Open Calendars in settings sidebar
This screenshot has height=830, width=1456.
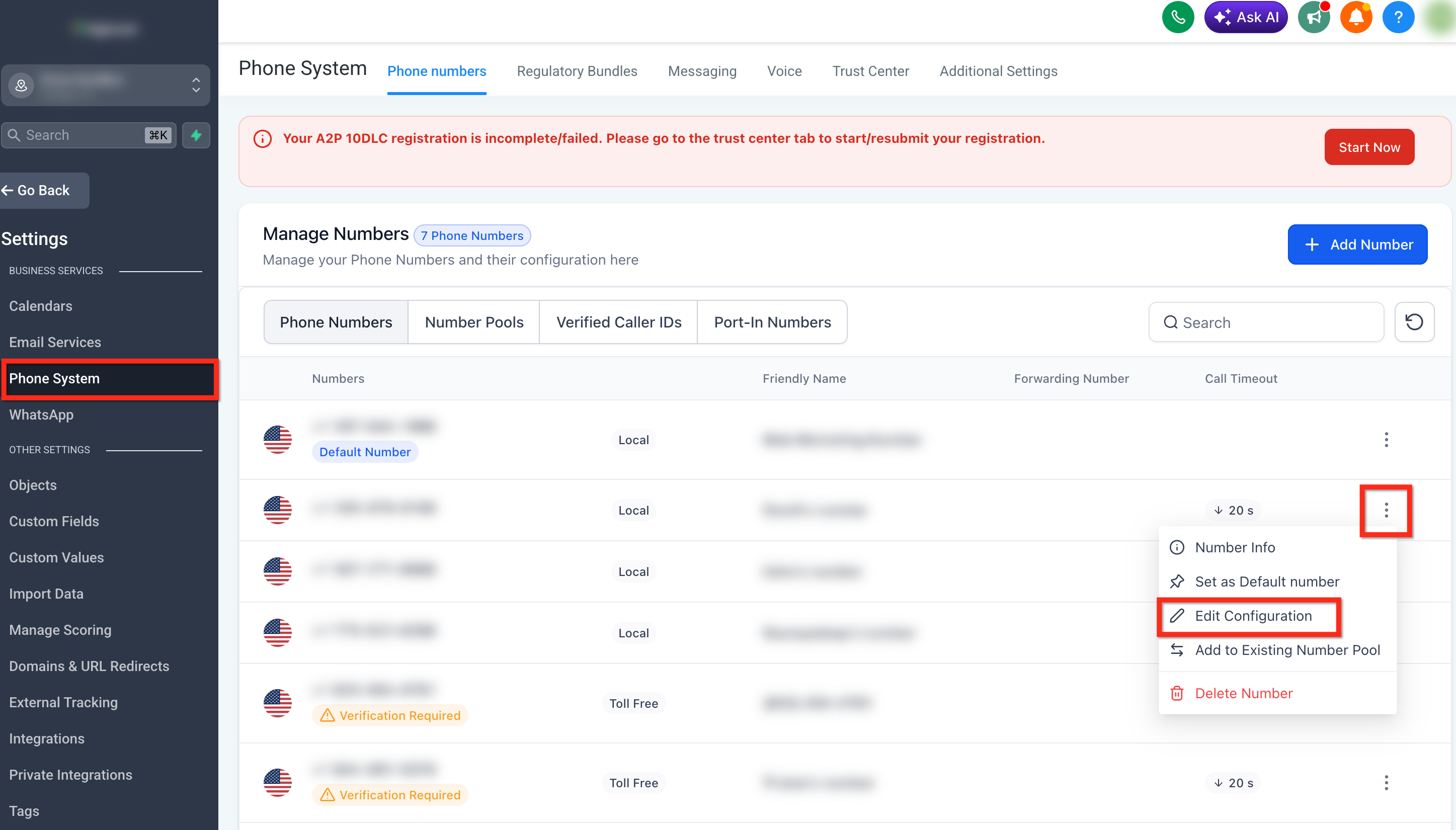tap(40, 306)
